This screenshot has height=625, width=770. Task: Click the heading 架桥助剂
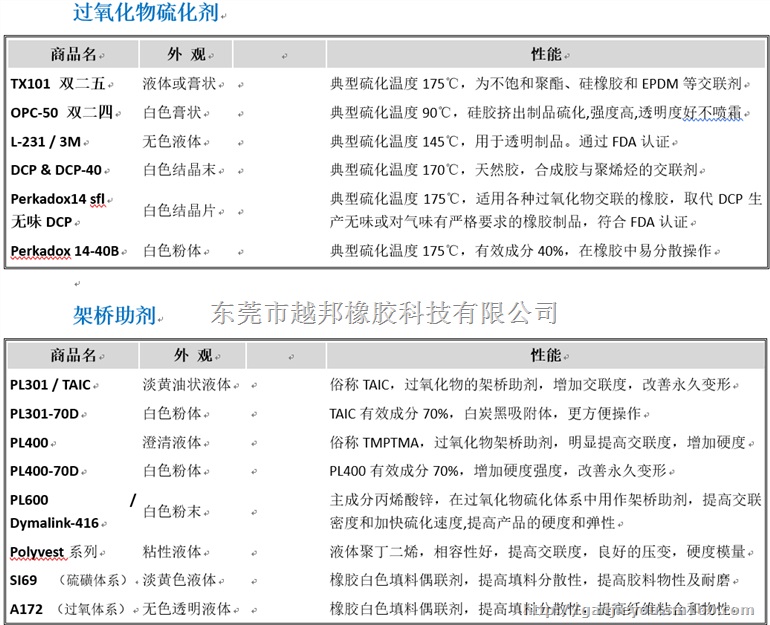(115, 315)
